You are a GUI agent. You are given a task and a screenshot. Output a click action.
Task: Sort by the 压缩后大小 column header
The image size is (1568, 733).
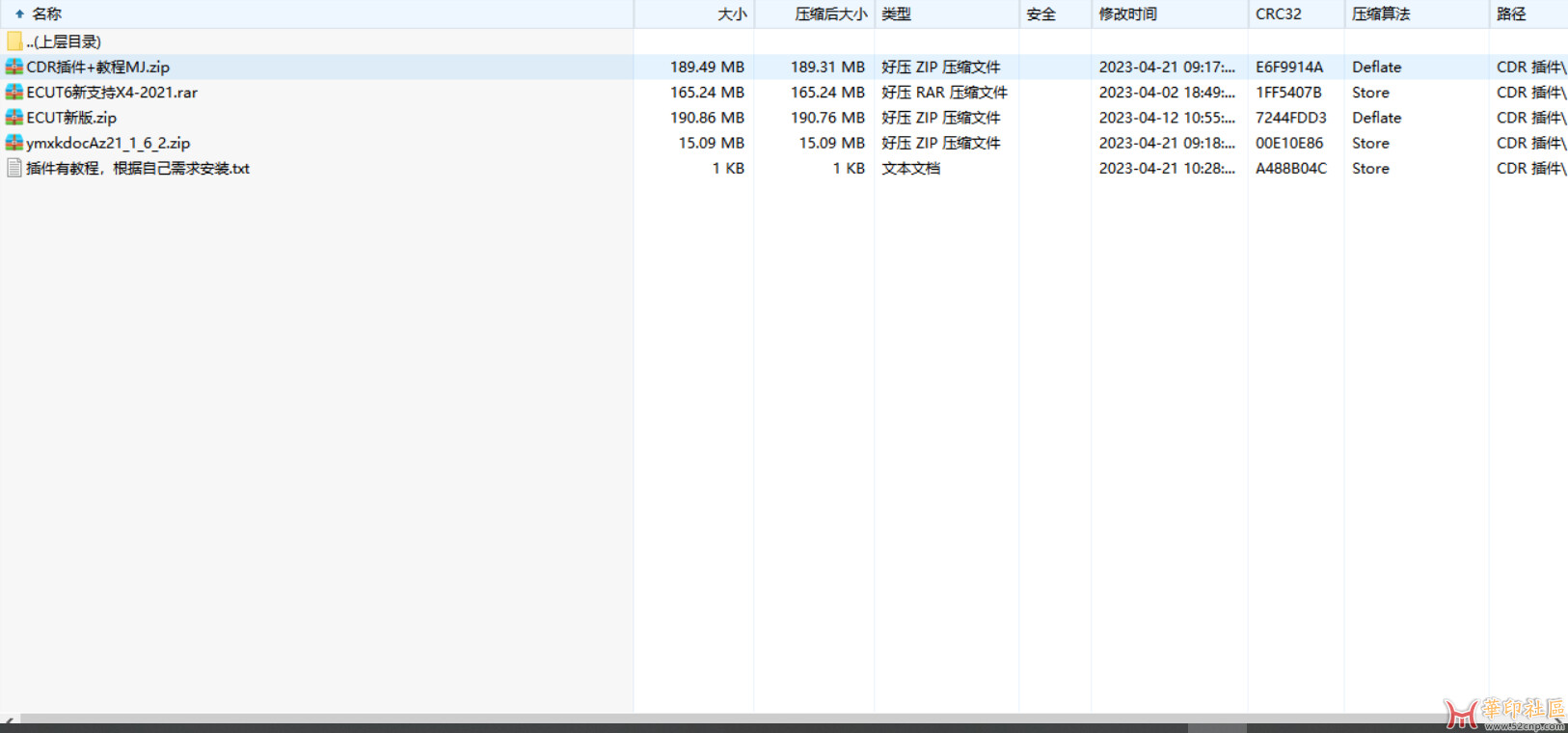coord(814,14)
